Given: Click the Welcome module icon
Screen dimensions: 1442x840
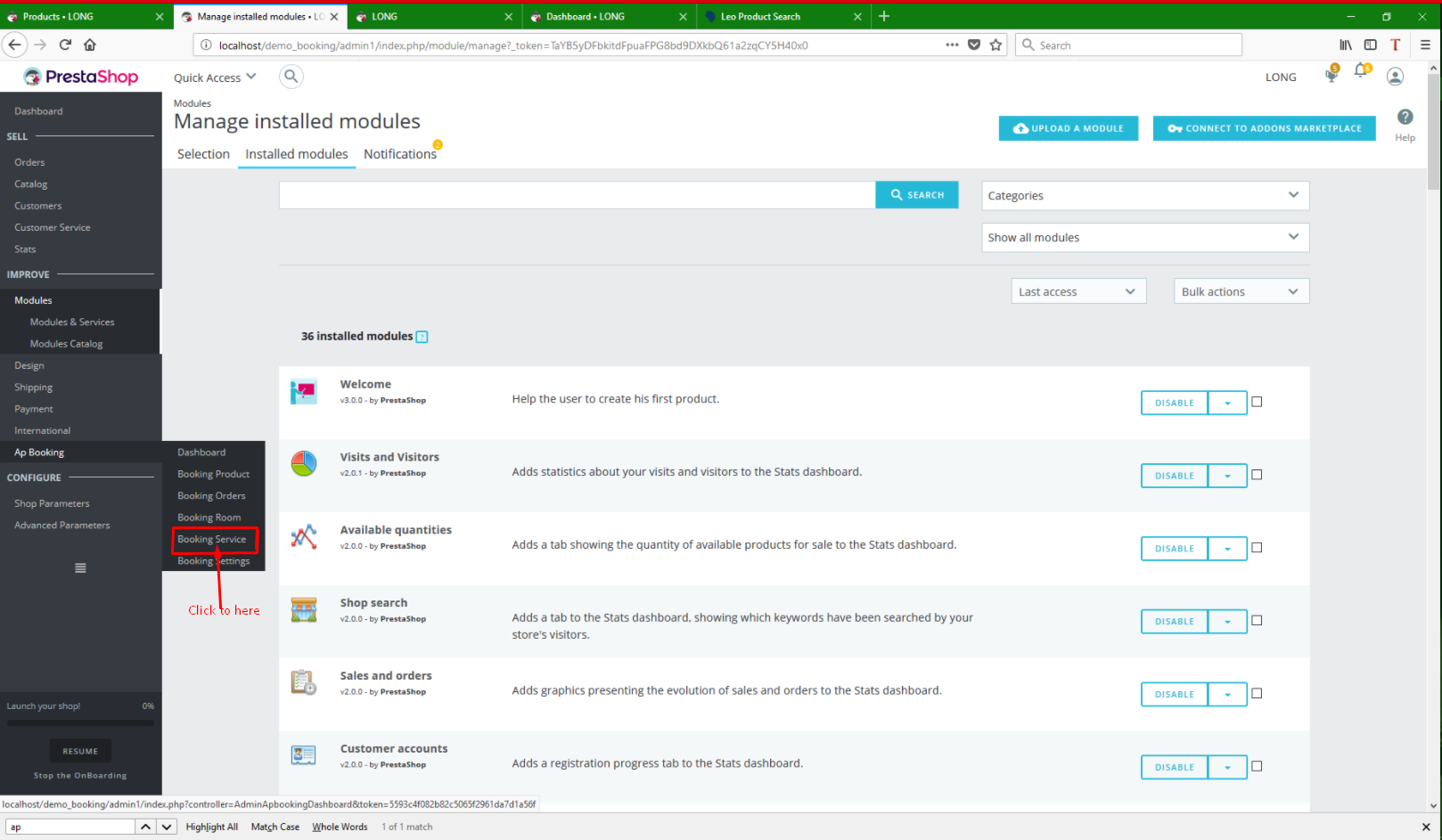Looking at the screenshot, I should 304,392.
